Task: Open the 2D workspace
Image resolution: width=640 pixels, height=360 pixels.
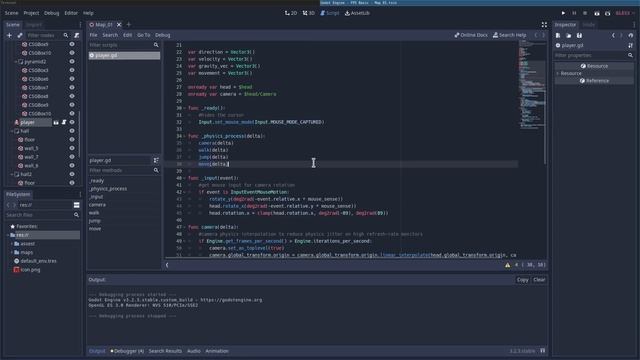Action: tap(291, 13)
